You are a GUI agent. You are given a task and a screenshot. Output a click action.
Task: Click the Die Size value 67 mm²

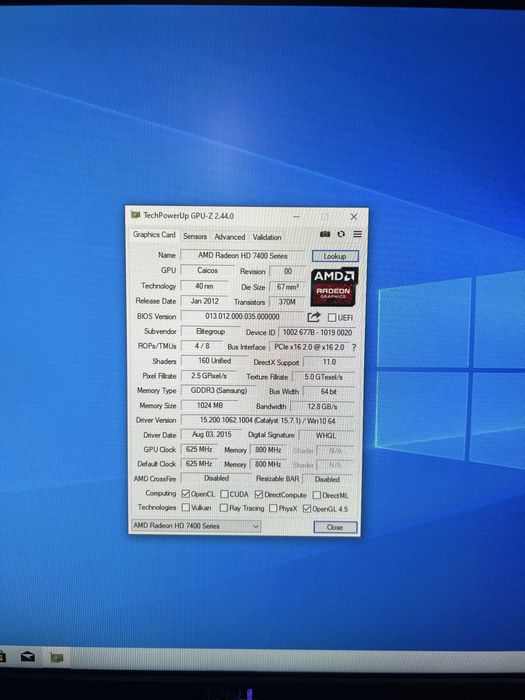click(x=288, y=287)
